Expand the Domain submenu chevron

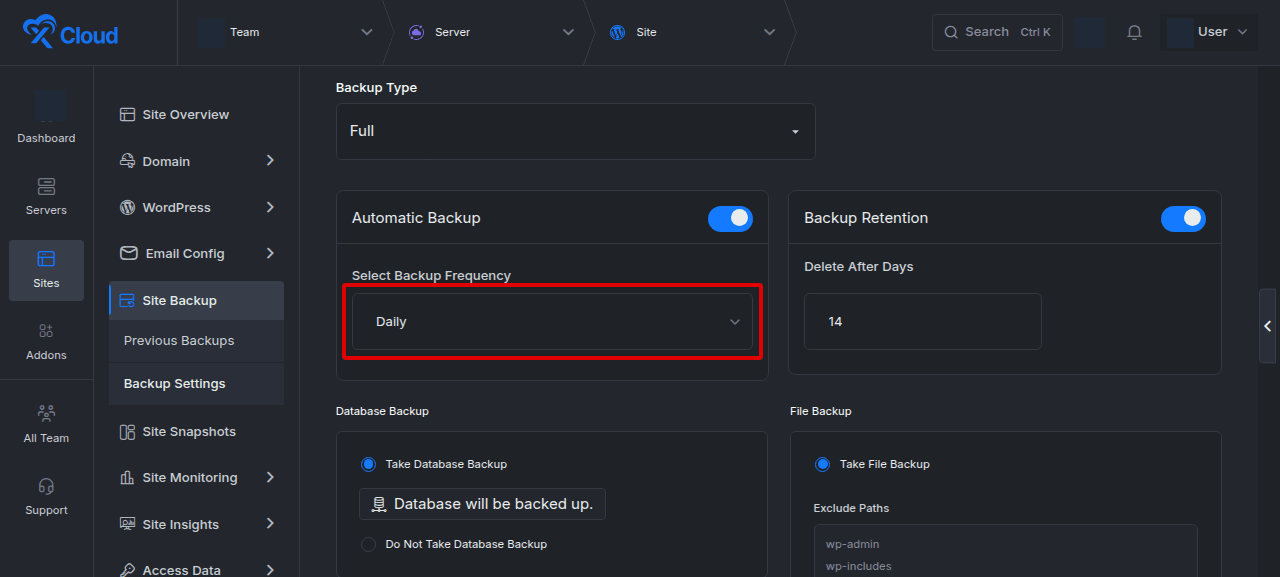[270, 161]
